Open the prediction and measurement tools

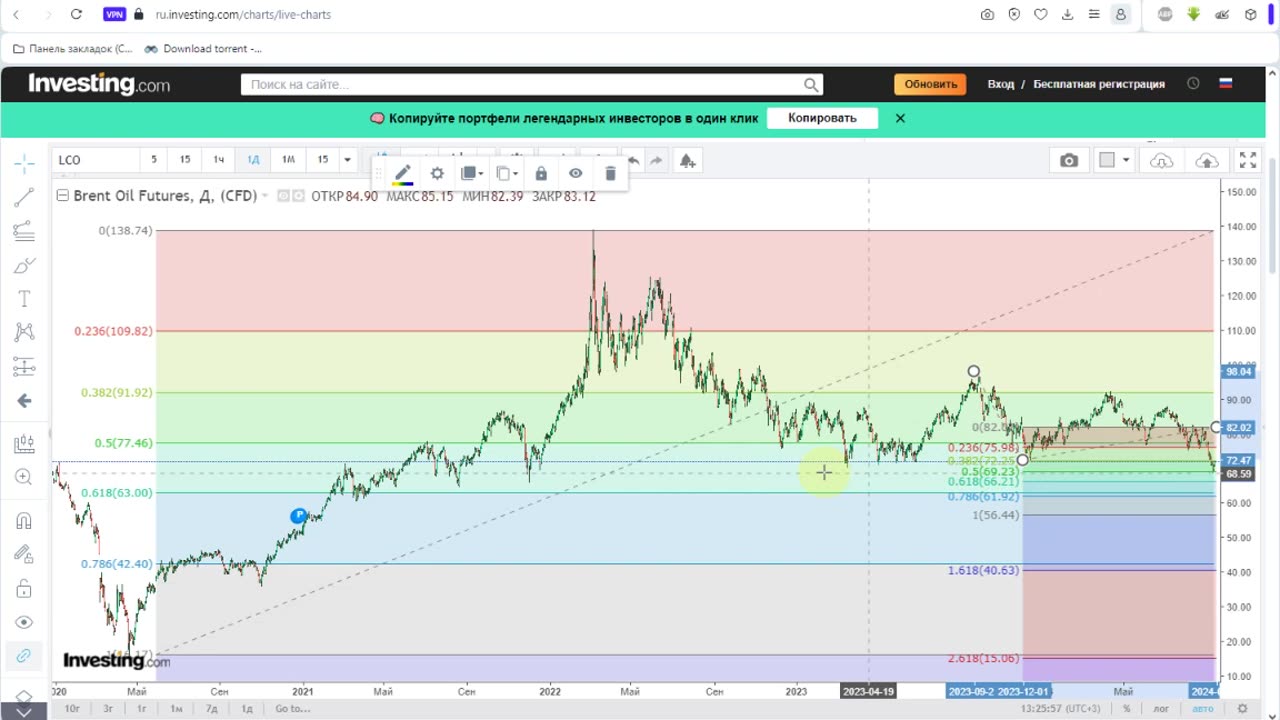pos(25,366)
